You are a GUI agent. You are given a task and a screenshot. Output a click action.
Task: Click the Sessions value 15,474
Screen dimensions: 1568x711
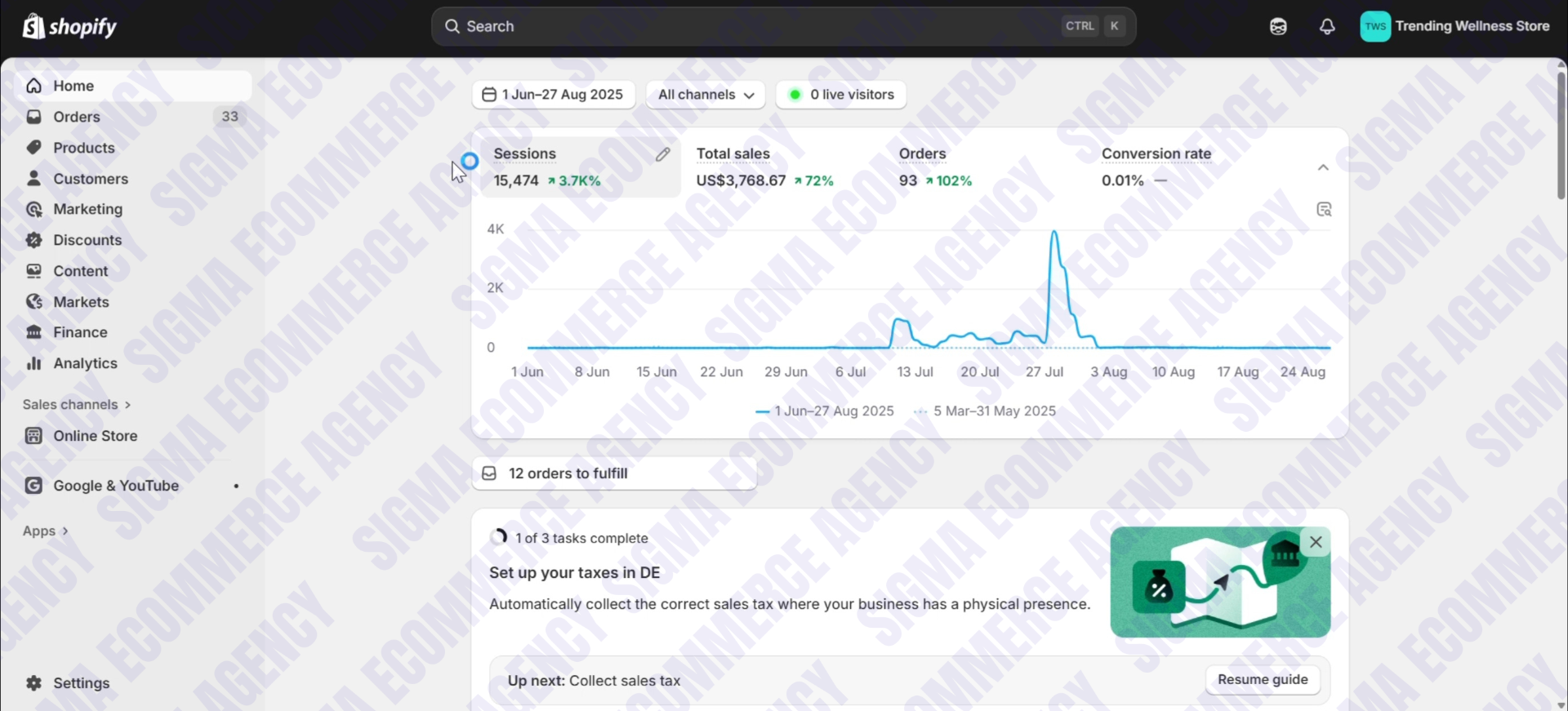[x=516, y=181]
